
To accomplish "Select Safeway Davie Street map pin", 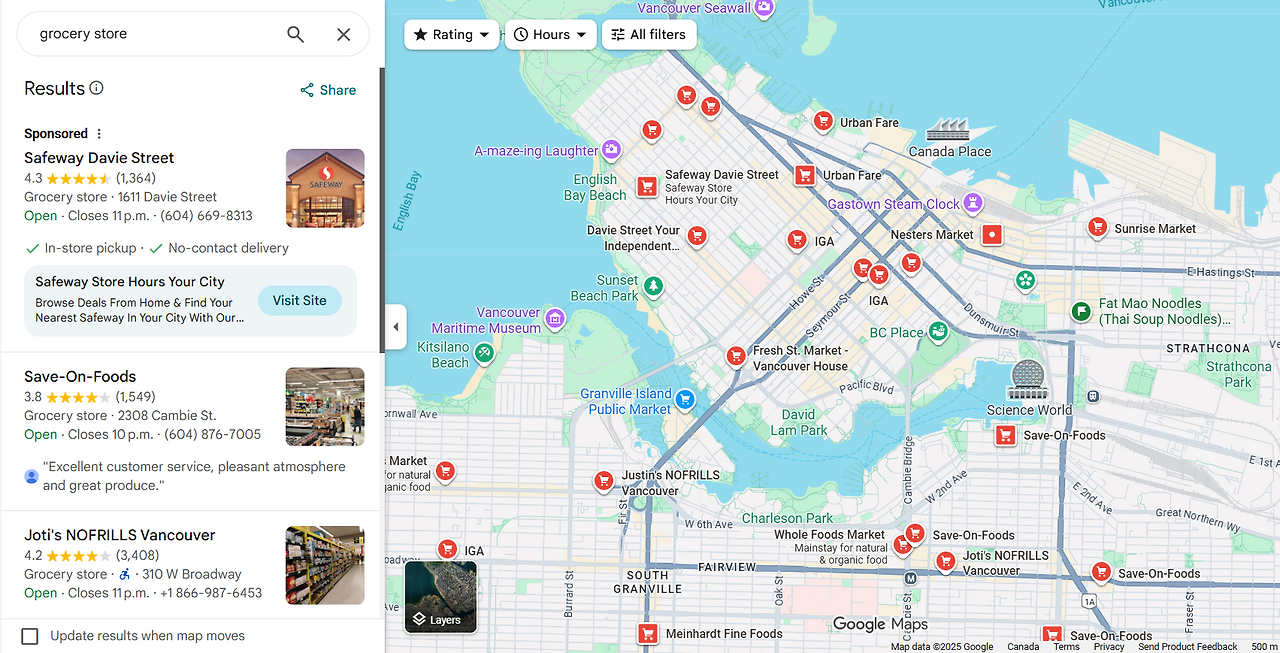I will point(647,185).
